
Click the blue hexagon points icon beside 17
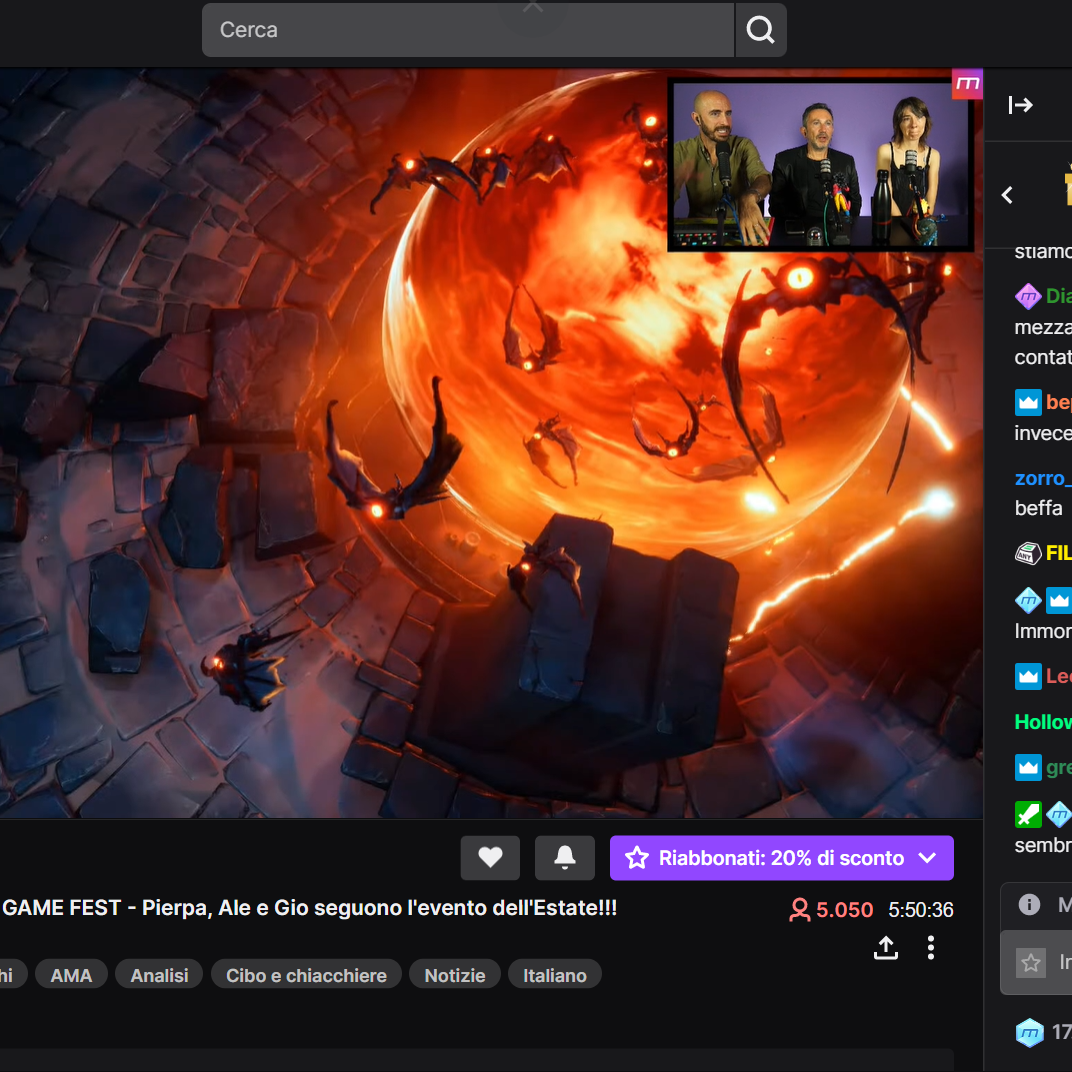[1030, 1032]
